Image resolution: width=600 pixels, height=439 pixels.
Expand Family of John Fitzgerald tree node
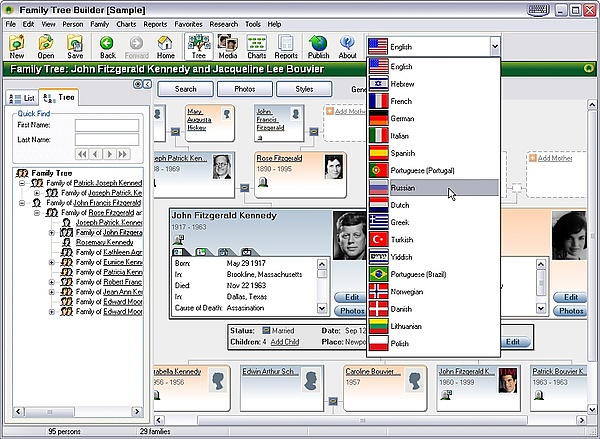(x=51, y=233)
